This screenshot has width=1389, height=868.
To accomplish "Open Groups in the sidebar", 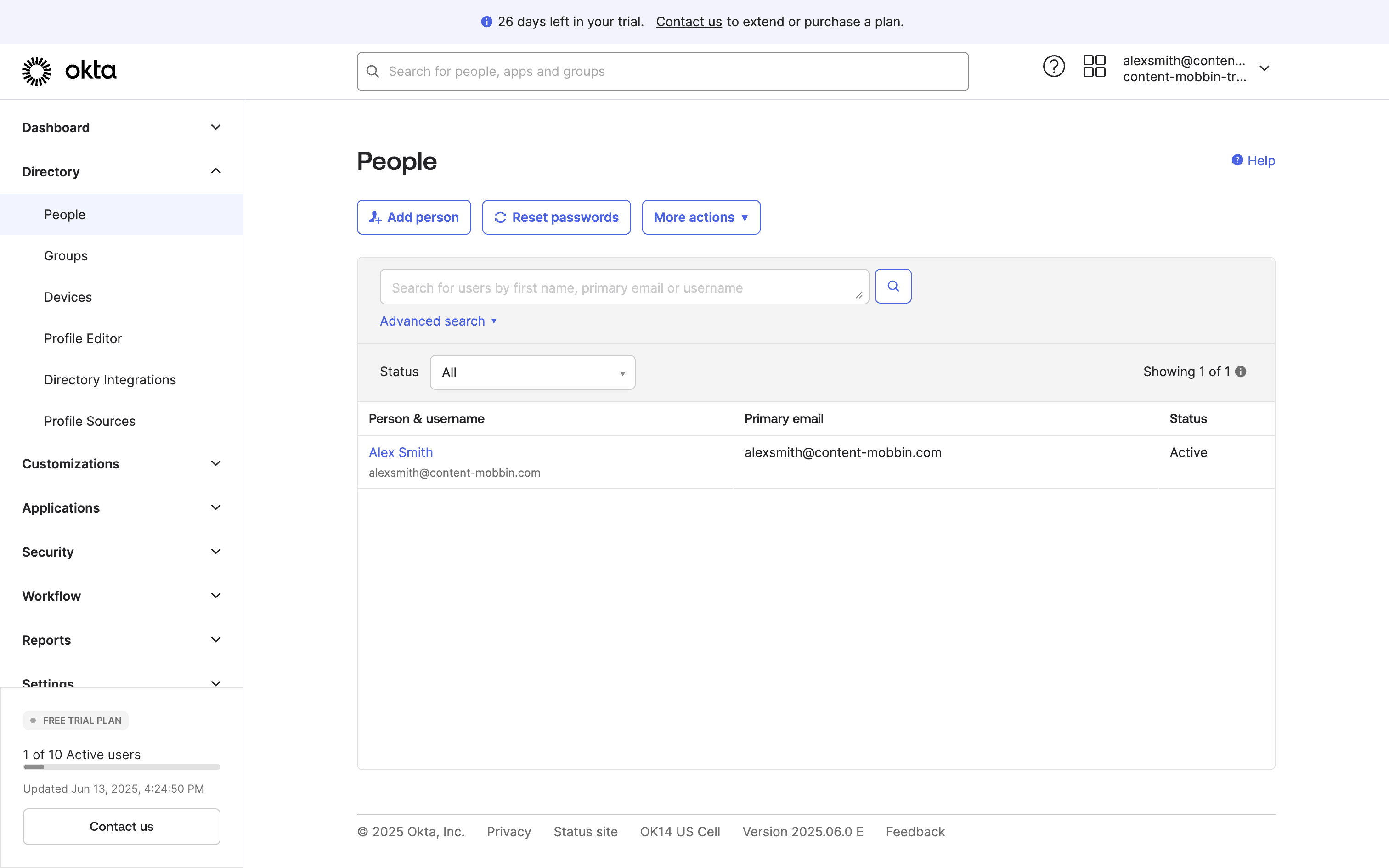I will 66,255.
